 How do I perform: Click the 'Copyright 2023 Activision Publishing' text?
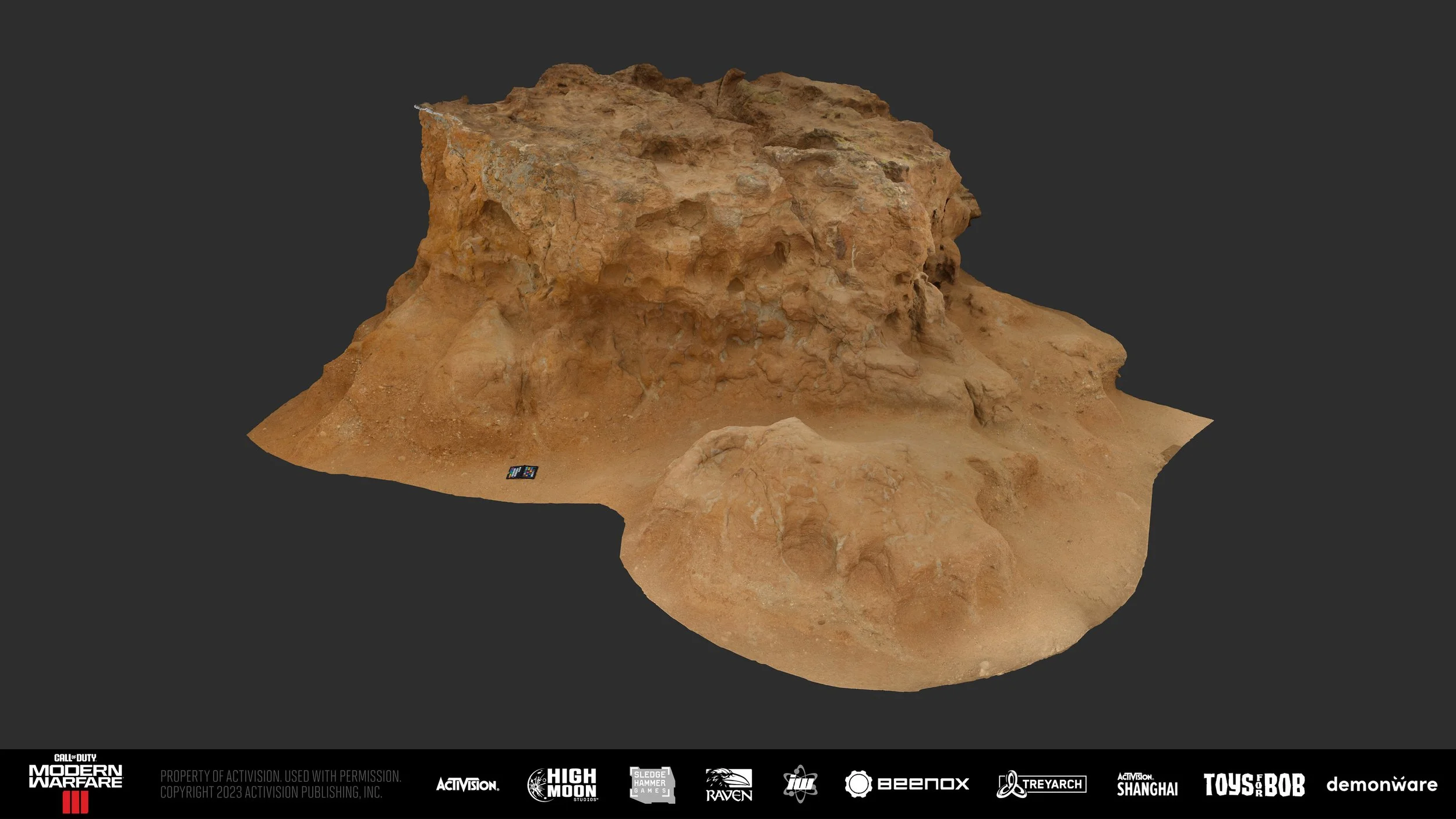click(271, 792)
